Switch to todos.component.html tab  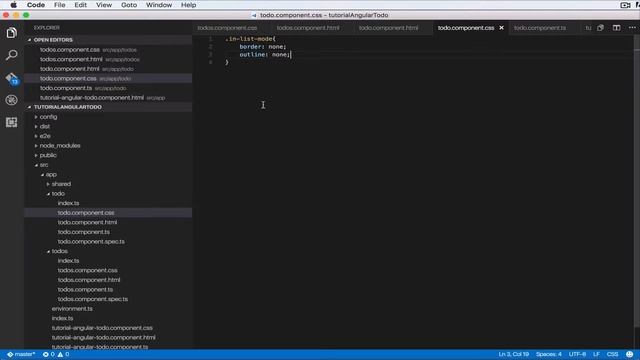click(308, 28)
